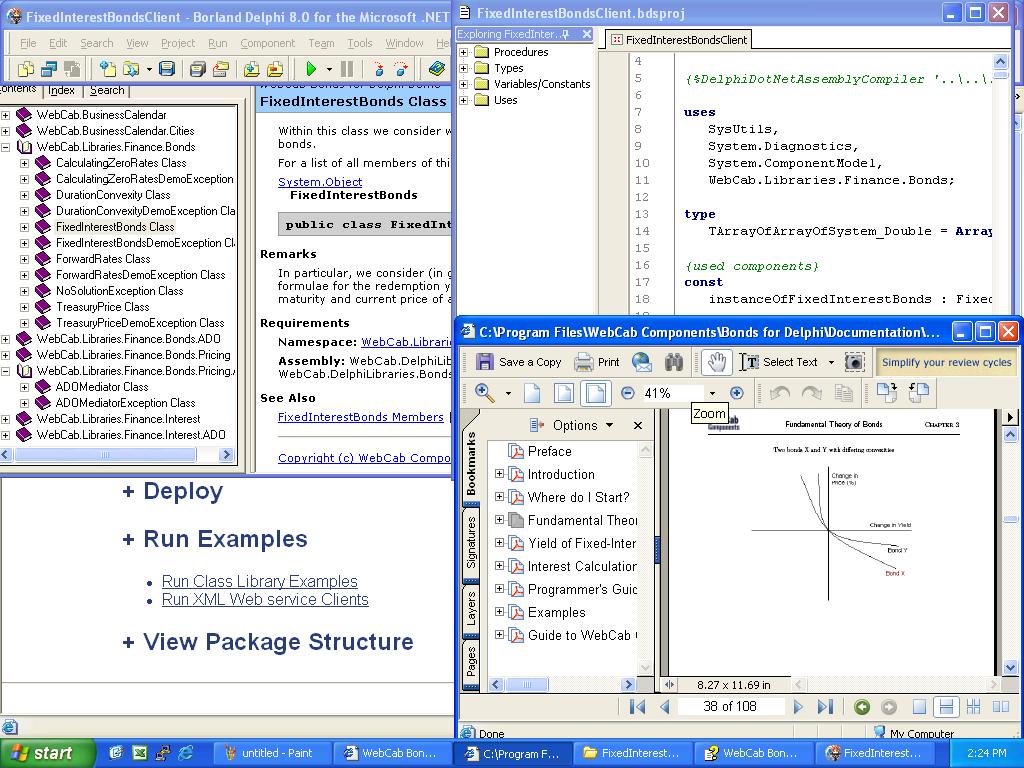Go to the next page of the PDF
1024x768 pixels.
pos(797,706)
